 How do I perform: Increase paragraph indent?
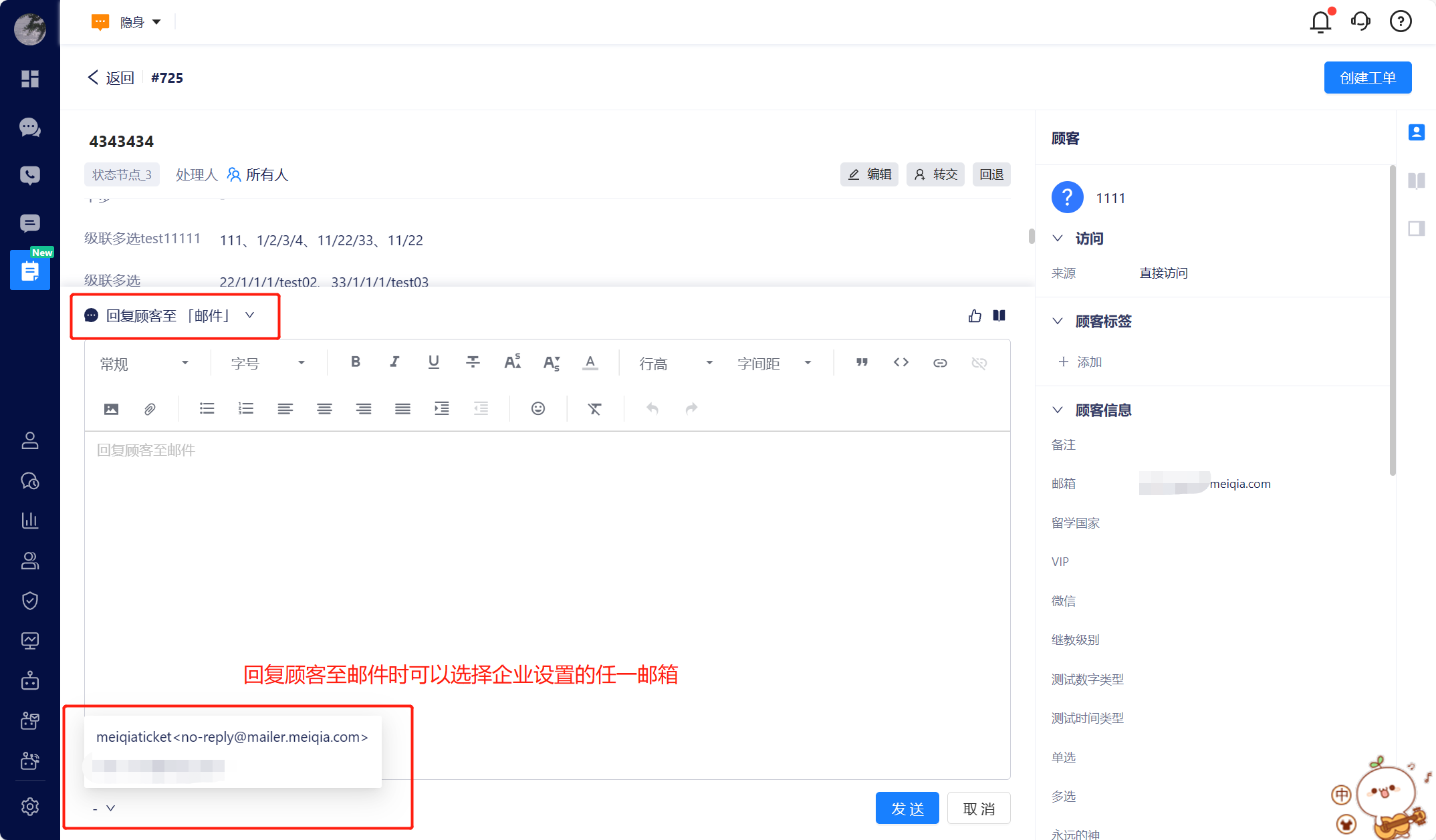pyautogui.click(x=442, y=408)
